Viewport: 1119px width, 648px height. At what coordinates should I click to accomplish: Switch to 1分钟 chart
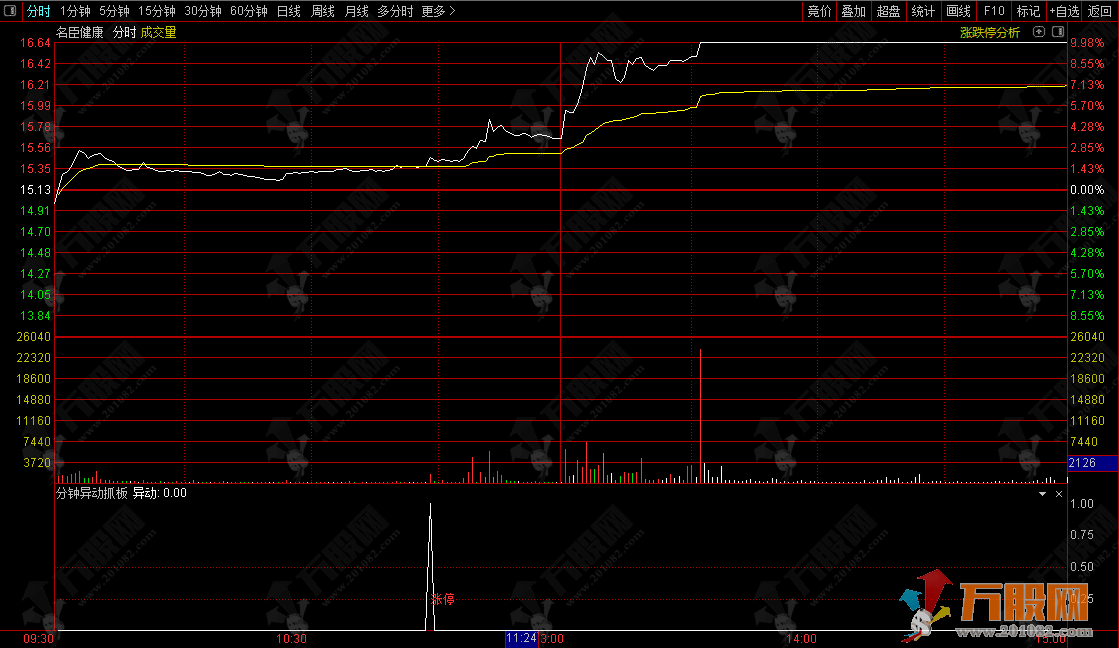coord(75,11)
